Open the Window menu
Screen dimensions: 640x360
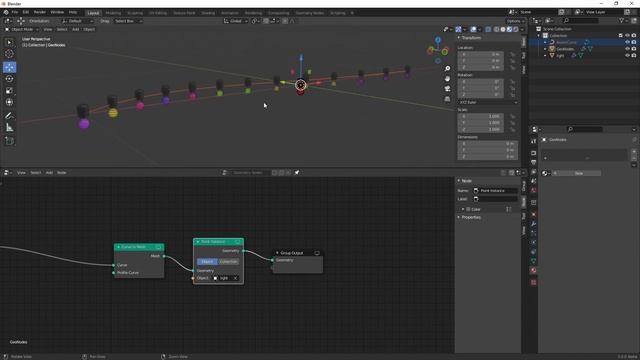[x=57, y=12]
